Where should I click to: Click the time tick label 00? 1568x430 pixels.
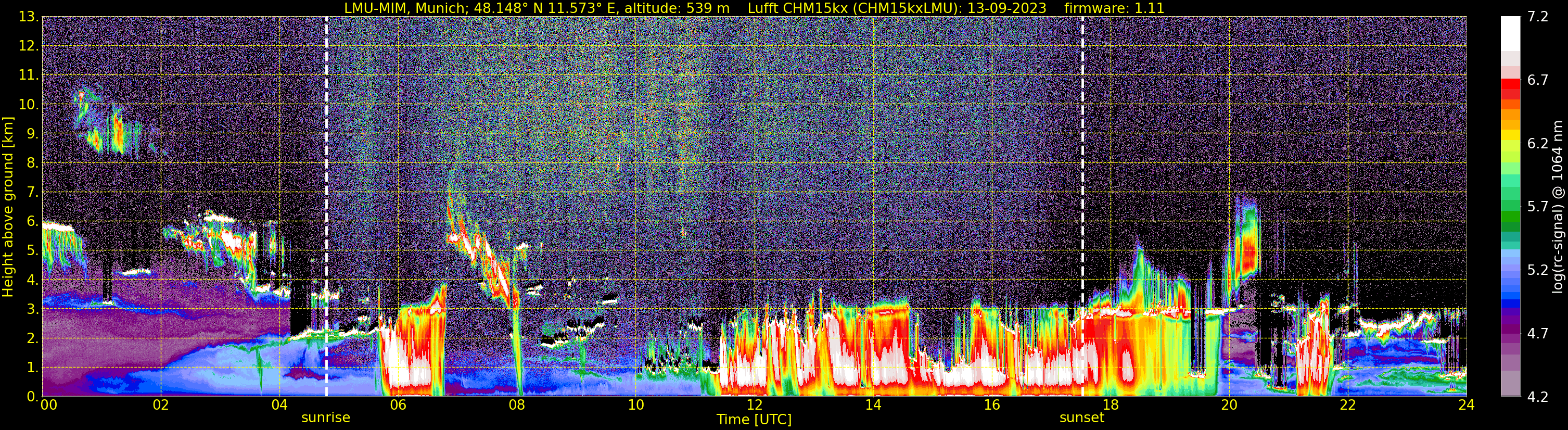(49, 405)
